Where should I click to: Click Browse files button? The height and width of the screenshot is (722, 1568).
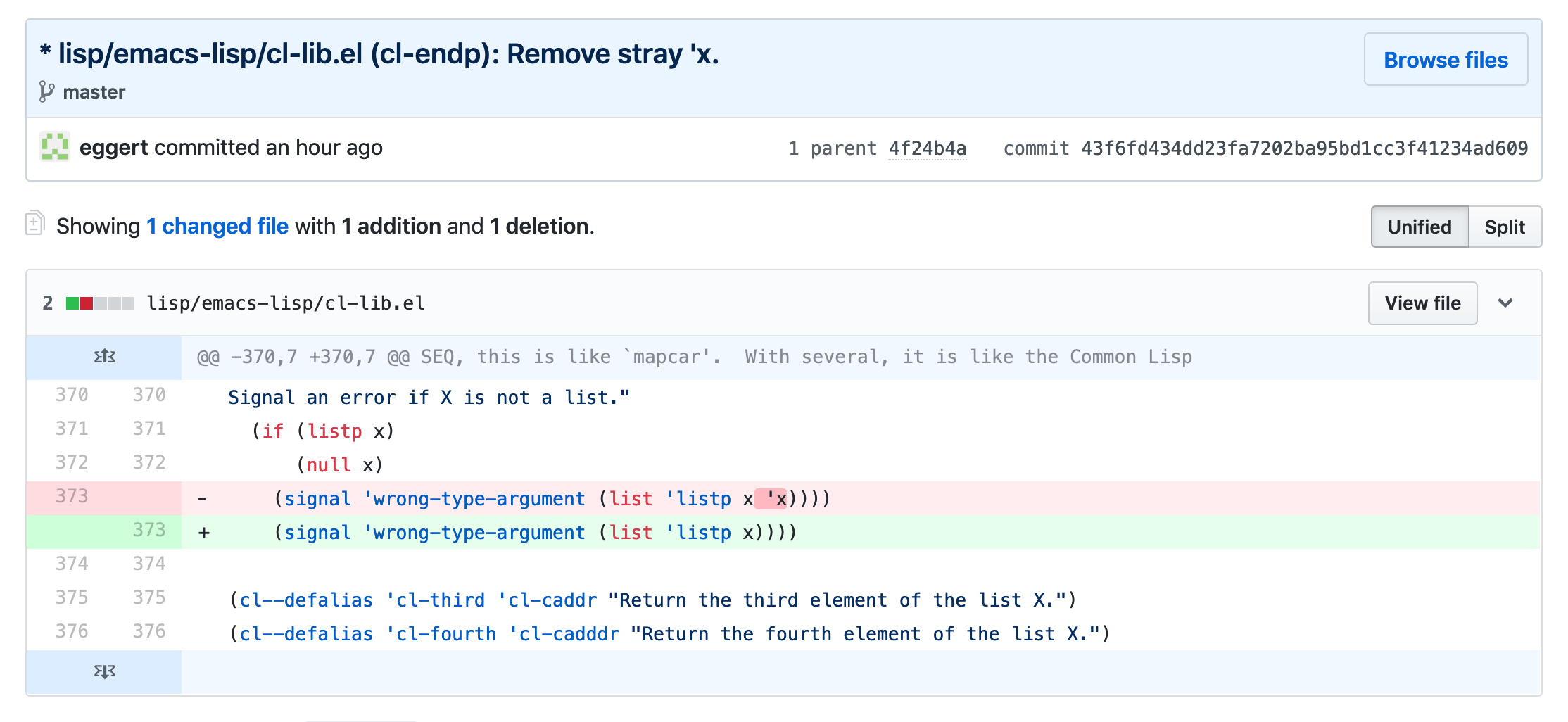[x=1446, y=60]
